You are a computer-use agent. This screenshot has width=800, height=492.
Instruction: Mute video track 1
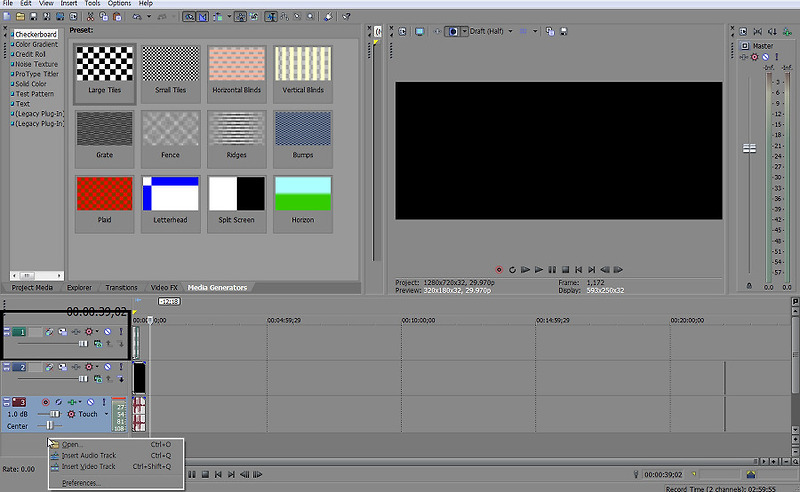click(108, 332)
